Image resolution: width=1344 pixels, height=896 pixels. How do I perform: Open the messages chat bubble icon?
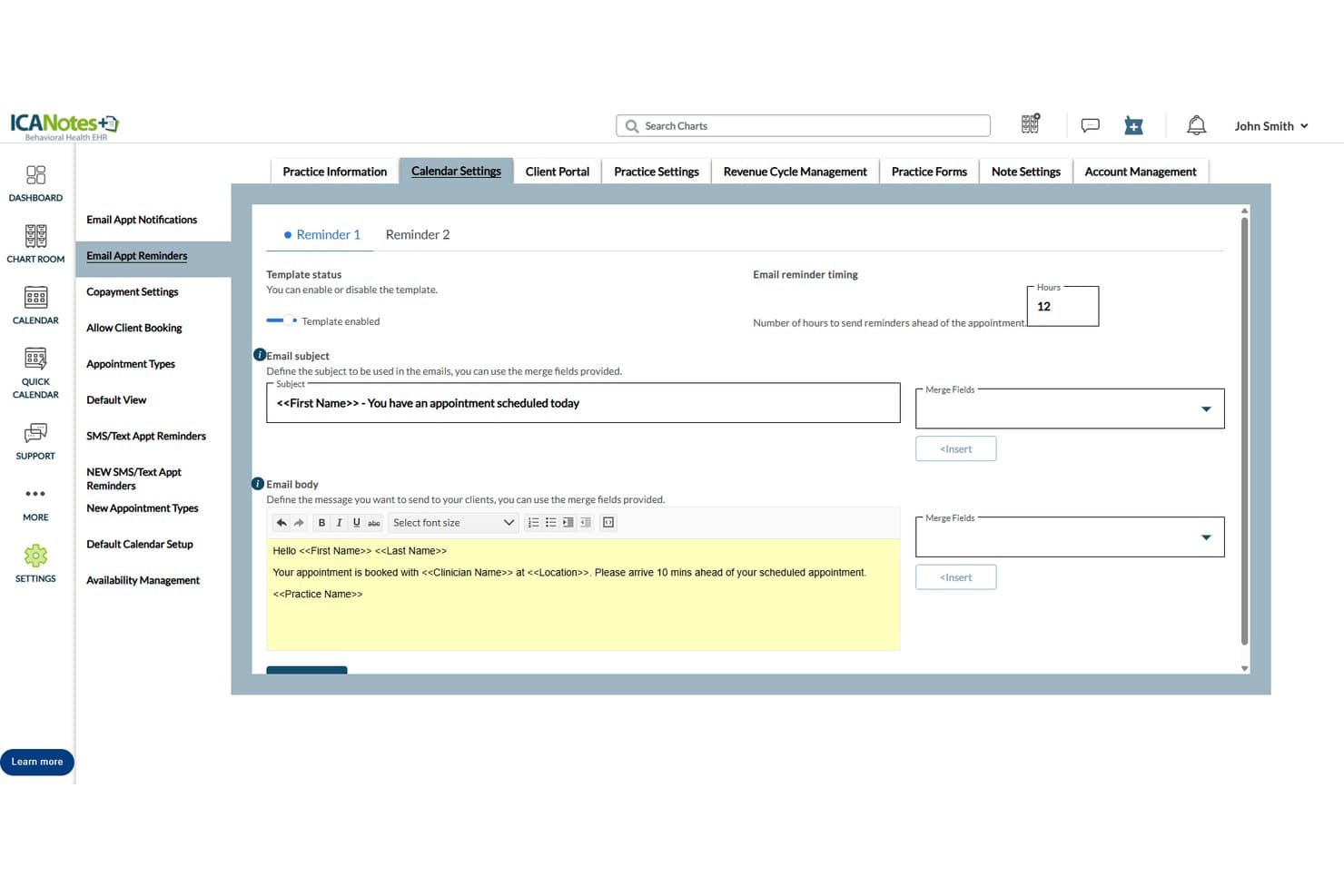(x=1091, y=125)
